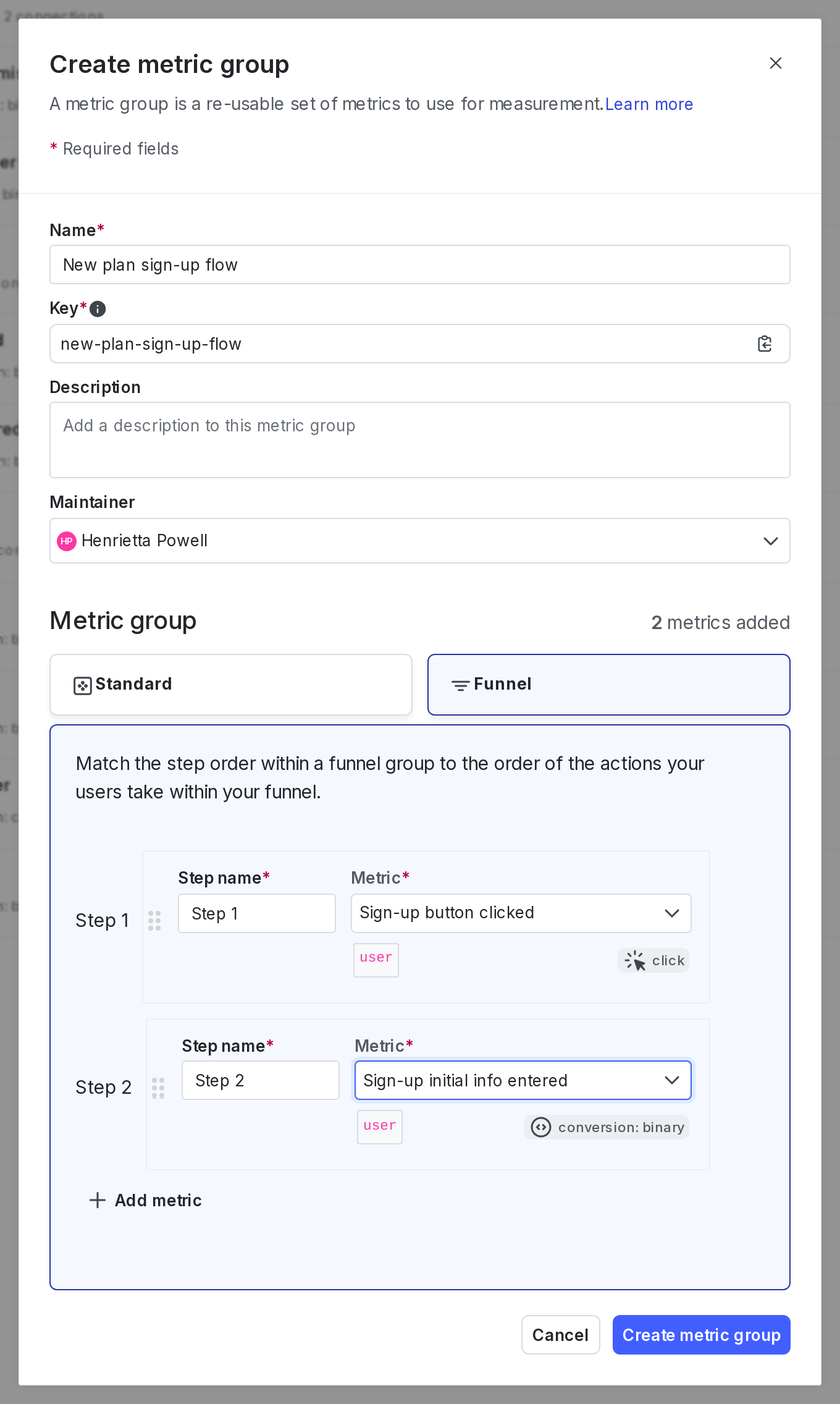The height and width of the screenshot is (1404, 840).
Task: Click Henrietta Powell's HP avatar
Action: 67,541
